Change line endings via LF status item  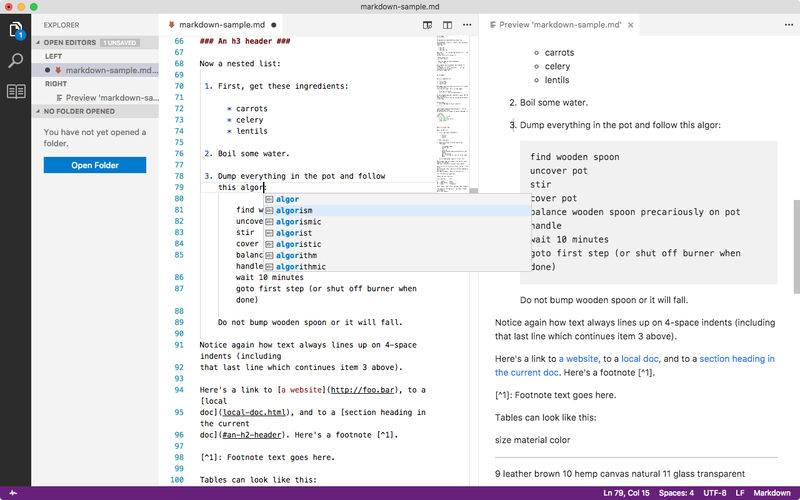(740, 493)
